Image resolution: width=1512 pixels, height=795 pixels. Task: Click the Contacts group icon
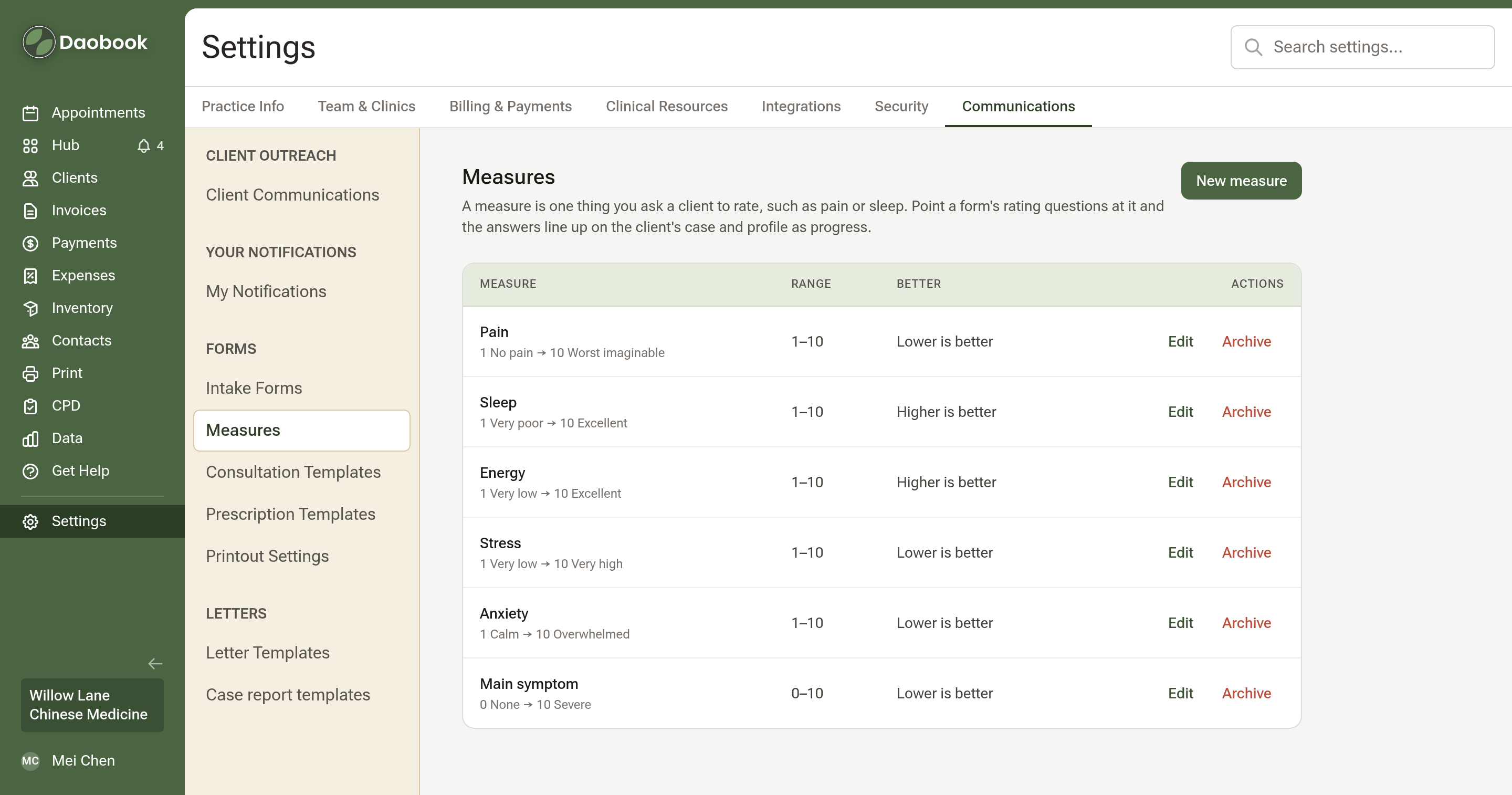click(x=30, y=341)
